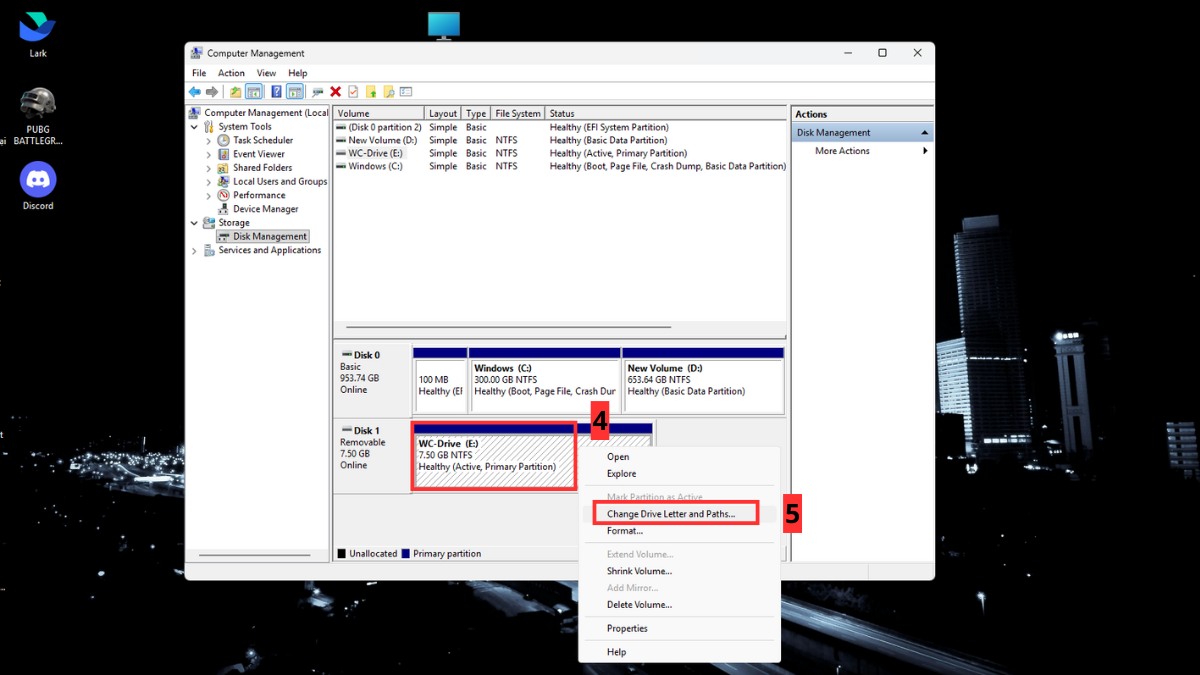Open More Actions in Actions pane

coord(842,151)
